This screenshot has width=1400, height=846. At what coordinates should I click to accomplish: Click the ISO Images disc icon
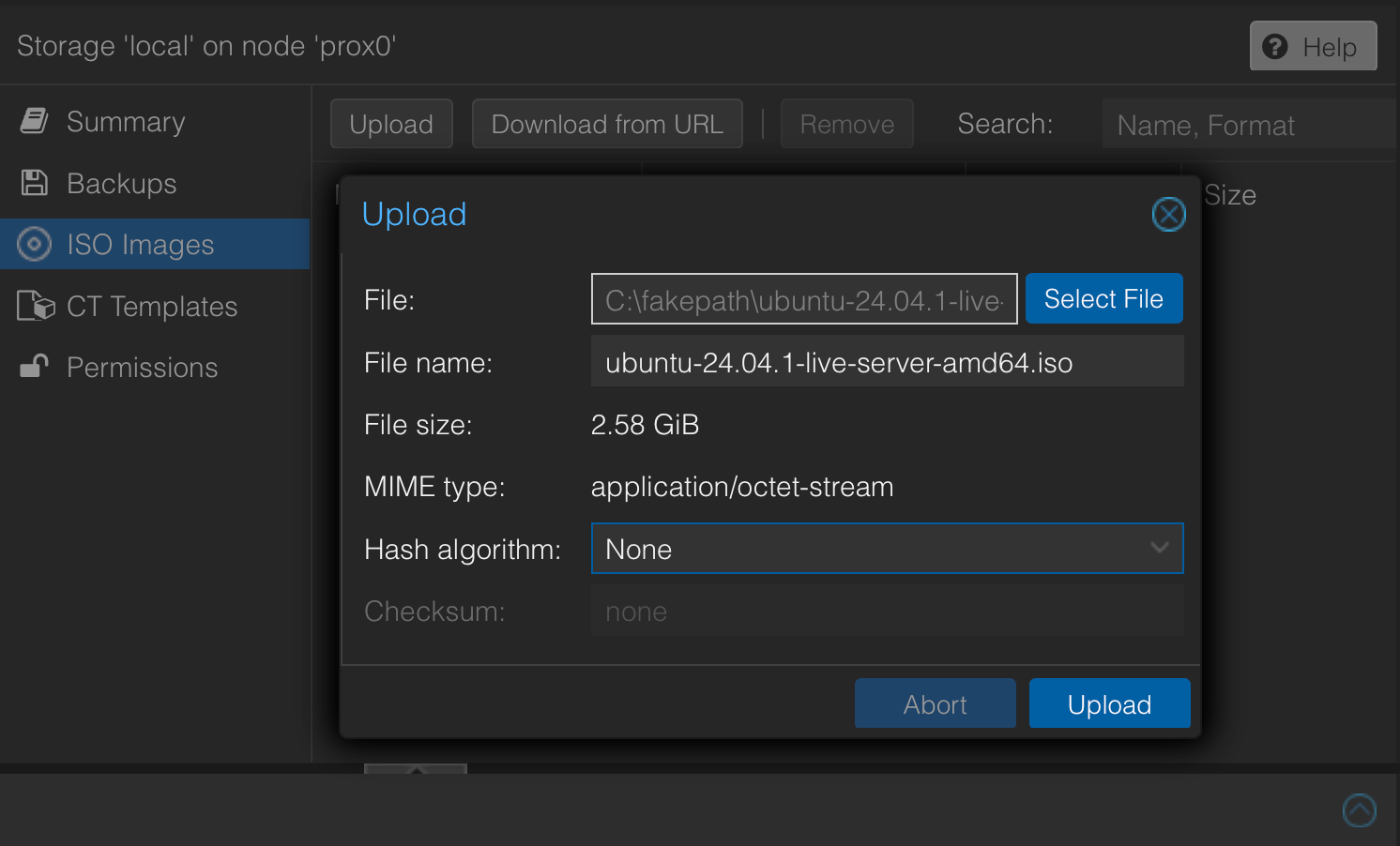tap(35, 245)
